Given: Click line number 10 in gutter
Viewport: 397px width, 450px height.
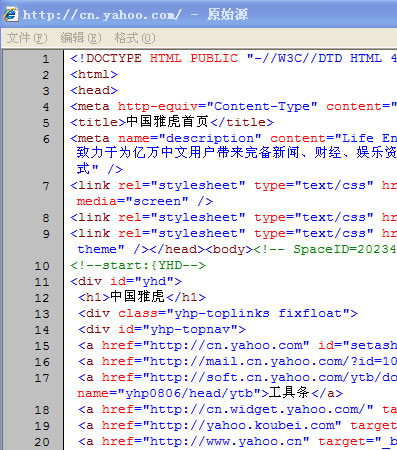Looking at the screenshot, I should [42, 266].
